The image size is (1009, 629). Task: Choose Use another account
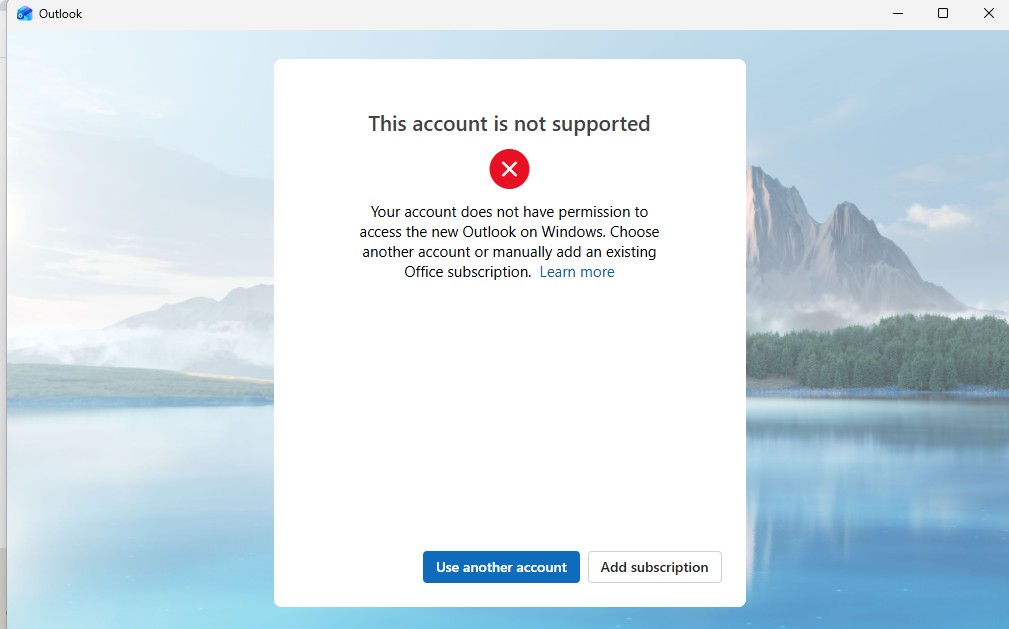click(x=501, y=567)
